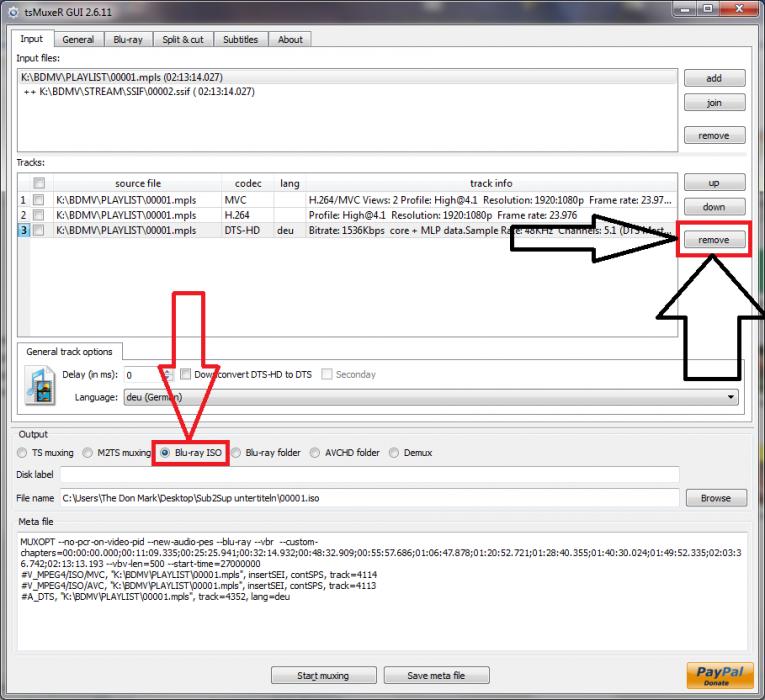Switch to the Subtitles tab
This screenshot has height=700, width=765.
pos(241,40)
